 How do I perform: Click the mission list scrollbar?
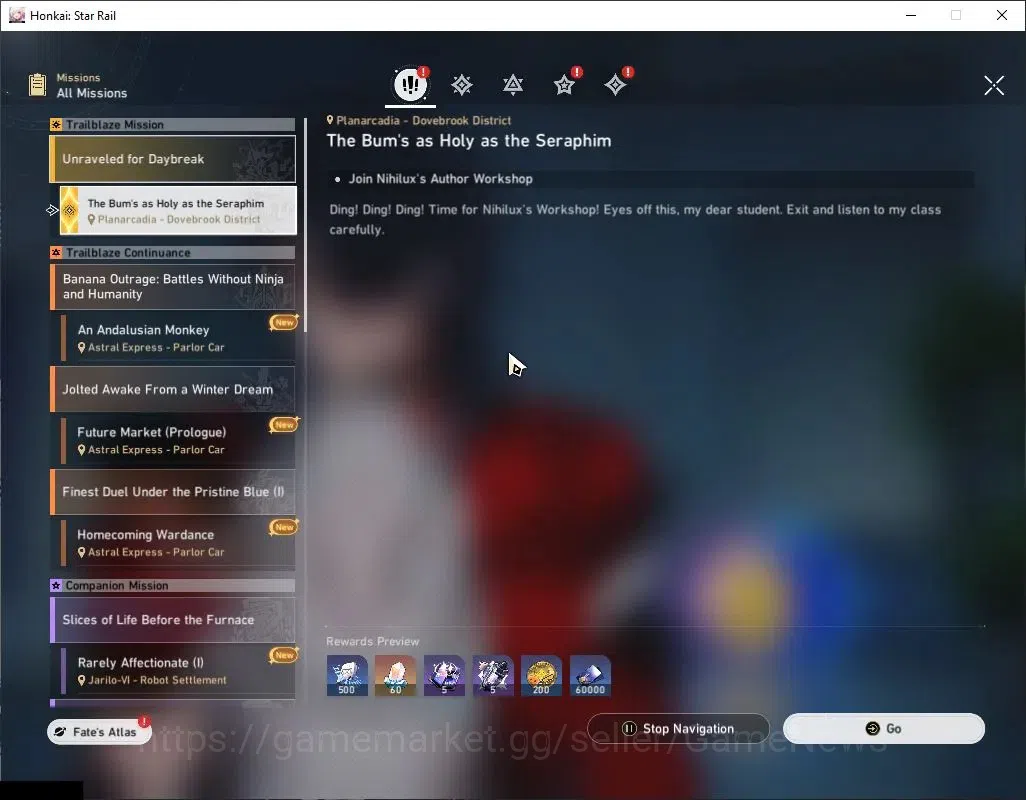coord(305,226)
